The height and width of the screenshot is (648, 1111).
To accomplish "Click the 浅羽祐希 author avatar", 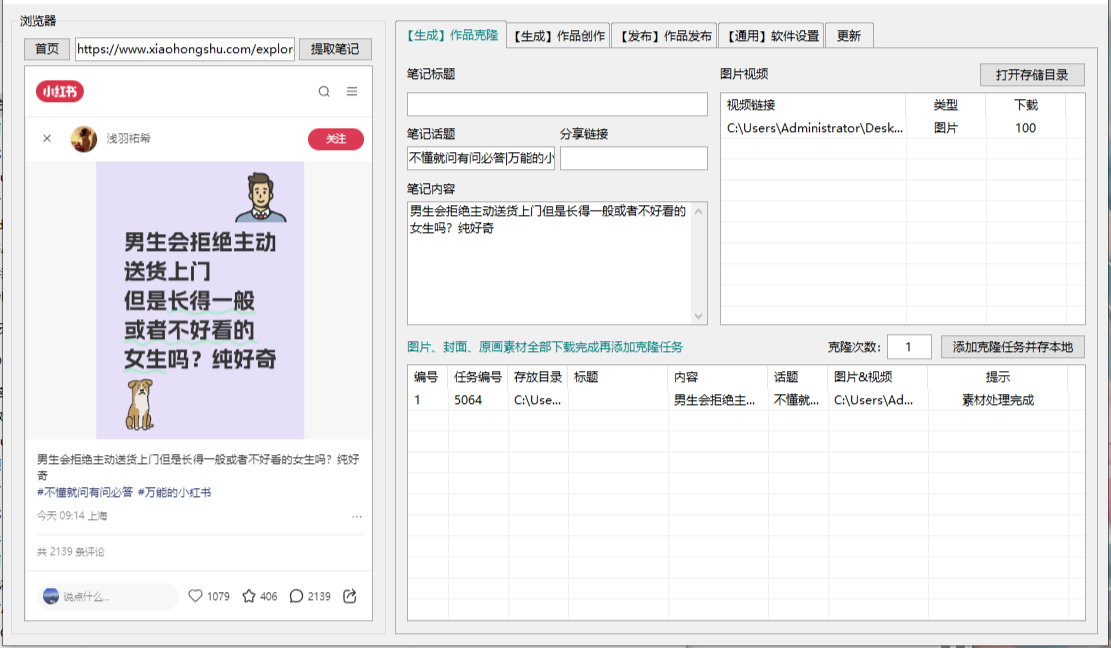I will click(84, 139).
